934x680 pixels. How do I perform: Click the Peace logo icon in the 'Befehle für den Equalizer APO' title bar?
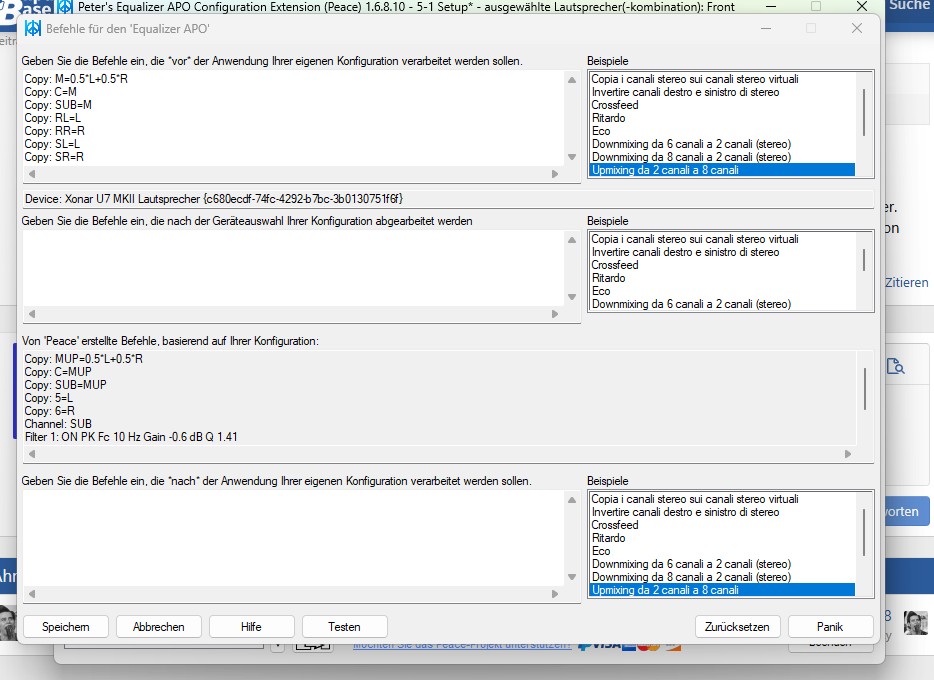(x=33, y=28)
